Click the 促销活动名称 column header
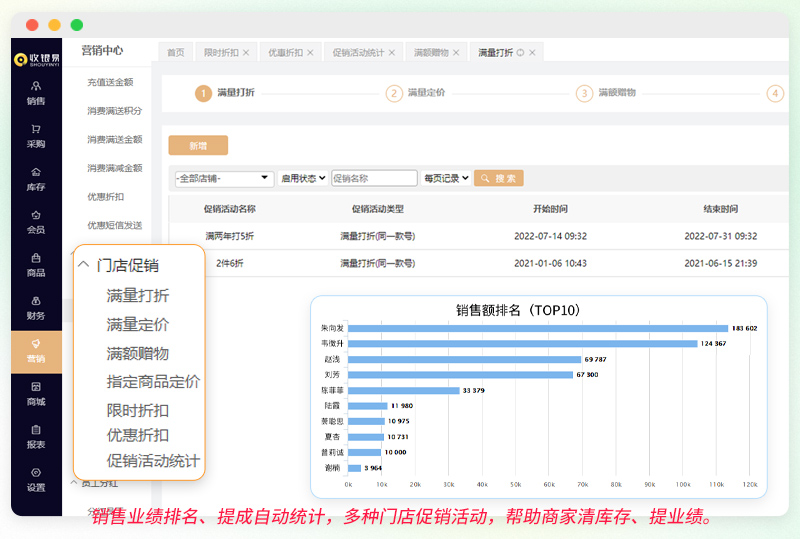Screen dimensions: 800x539 230,209
